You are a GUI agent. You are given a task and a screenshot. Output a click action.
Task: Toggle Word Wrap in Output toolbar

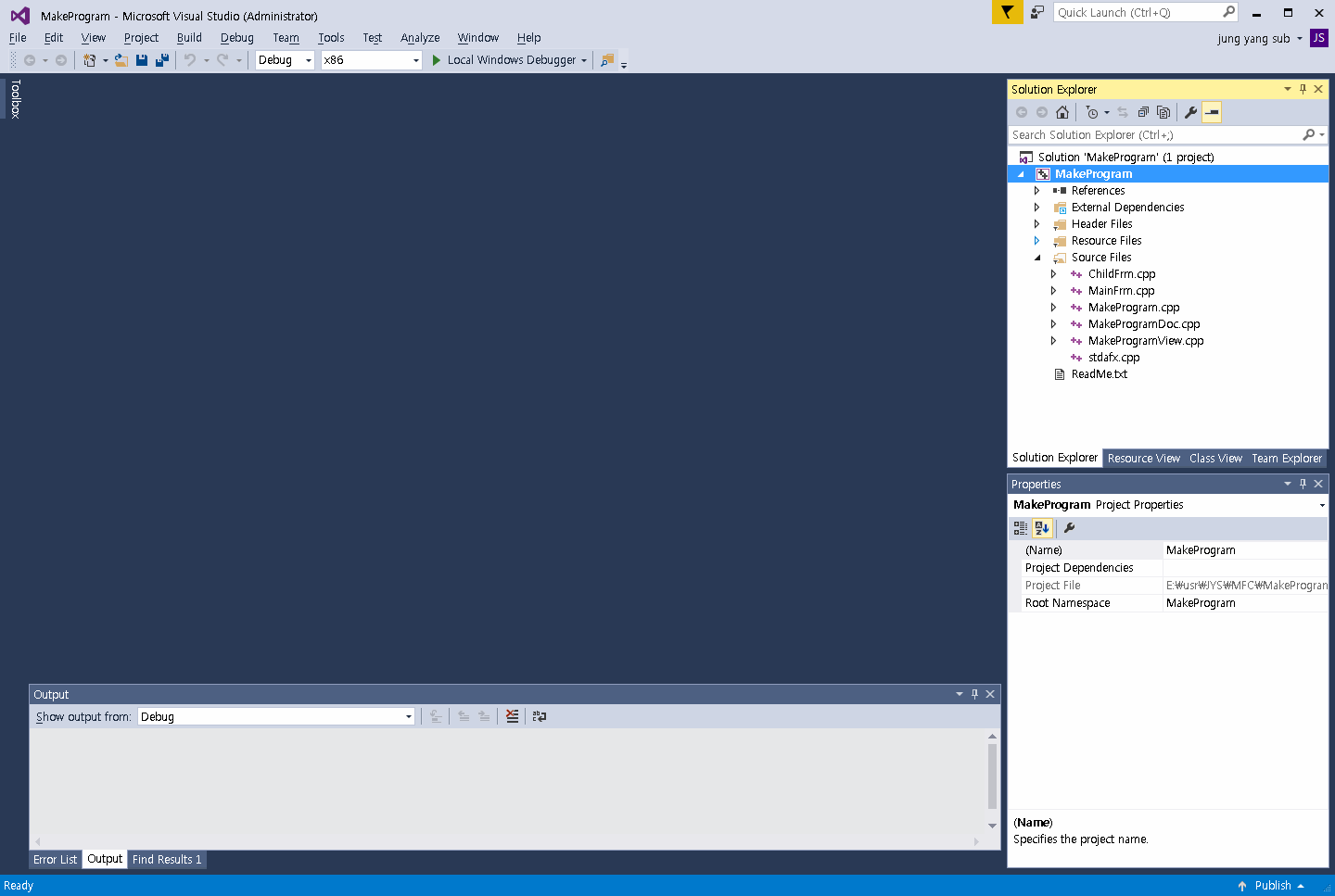click(x=540, y=716)
